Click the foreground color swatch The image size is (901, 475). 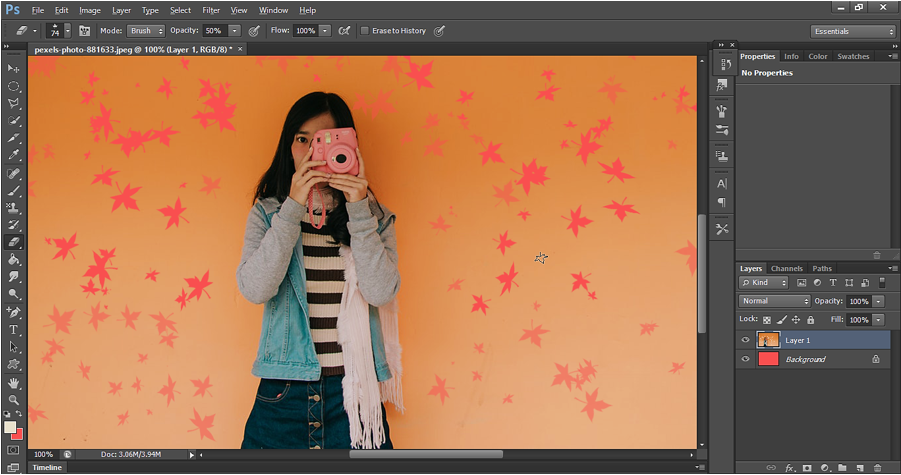tap(10, 427)
